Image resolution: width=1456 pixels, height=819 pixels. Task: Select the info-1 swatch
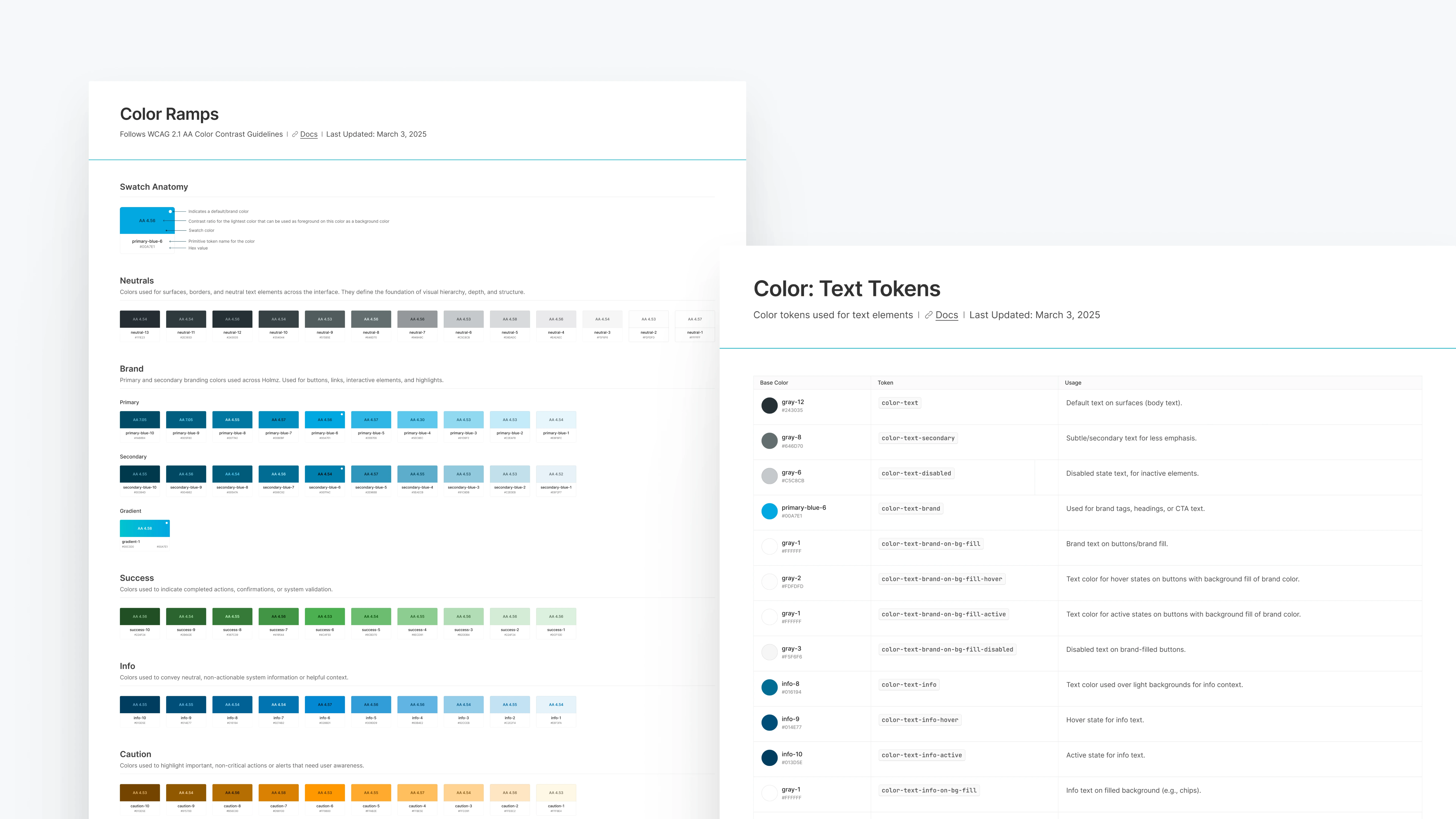(x=556, y=712)
